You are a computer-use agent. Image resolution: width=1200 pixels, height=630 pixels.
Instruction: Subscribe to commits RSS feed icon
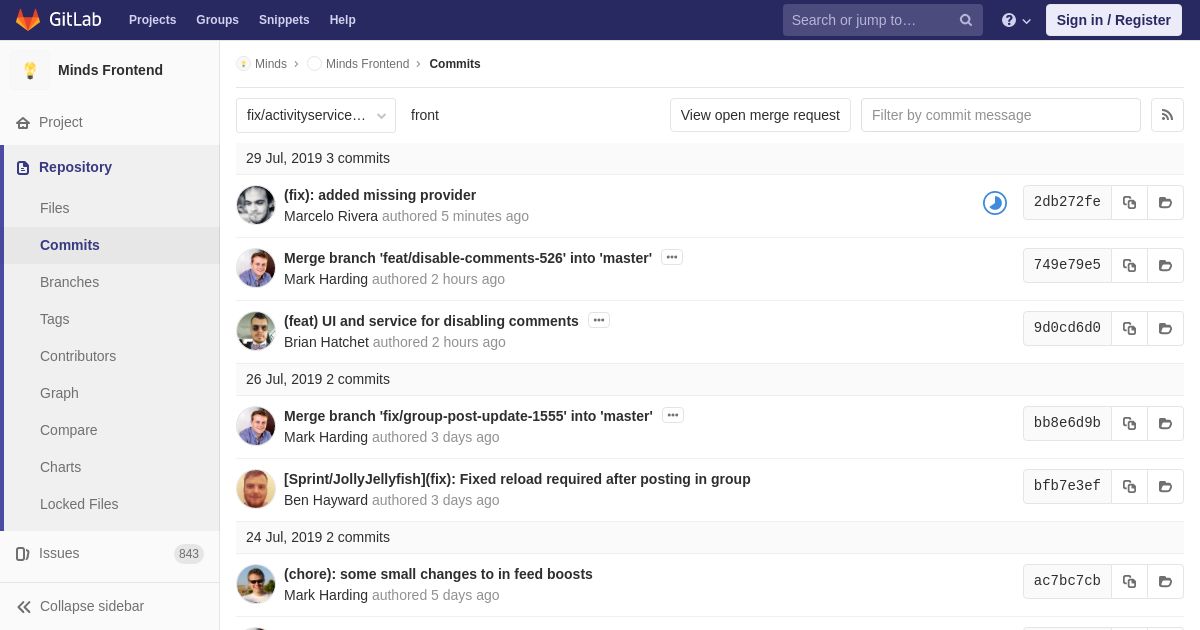pyautogui.click(x=1167, y=115)
